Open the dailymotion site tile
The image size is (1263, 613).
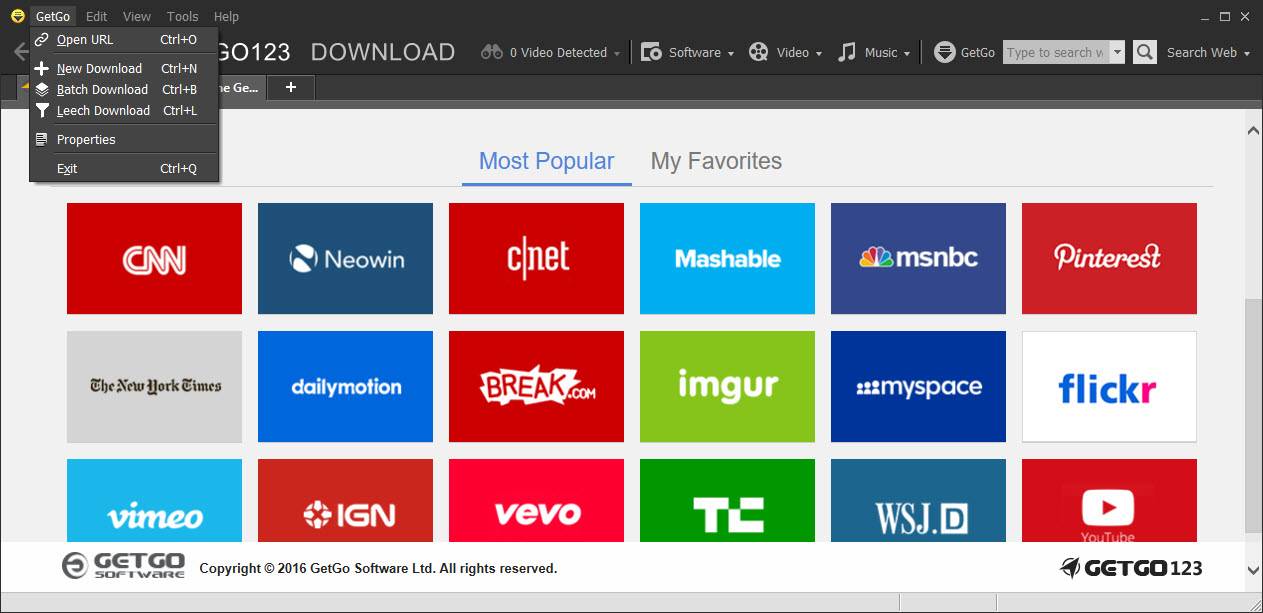345,386
